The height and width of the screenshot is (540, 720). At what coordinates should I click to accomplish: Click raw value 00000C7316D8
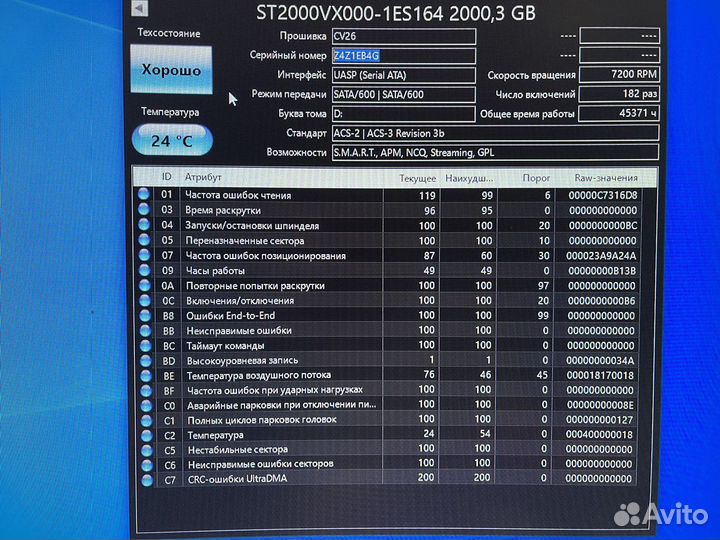[603, 195]
